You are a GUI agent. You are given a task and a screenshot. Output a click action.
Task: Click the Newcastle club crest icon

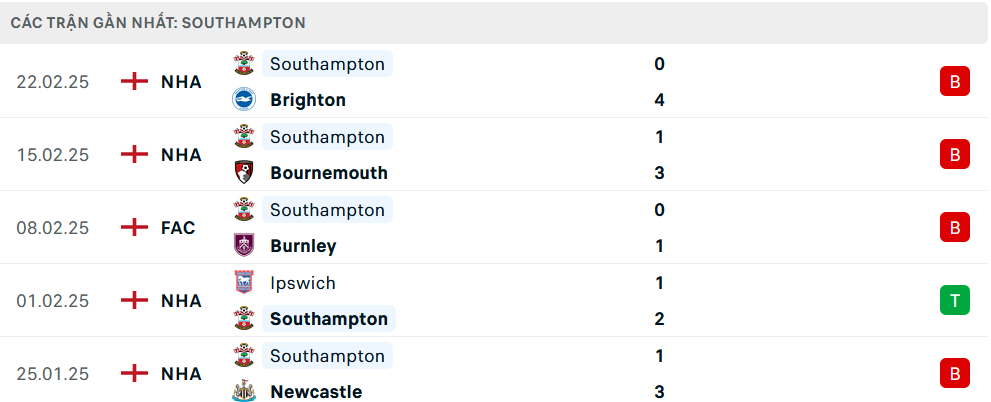point(243,392)
